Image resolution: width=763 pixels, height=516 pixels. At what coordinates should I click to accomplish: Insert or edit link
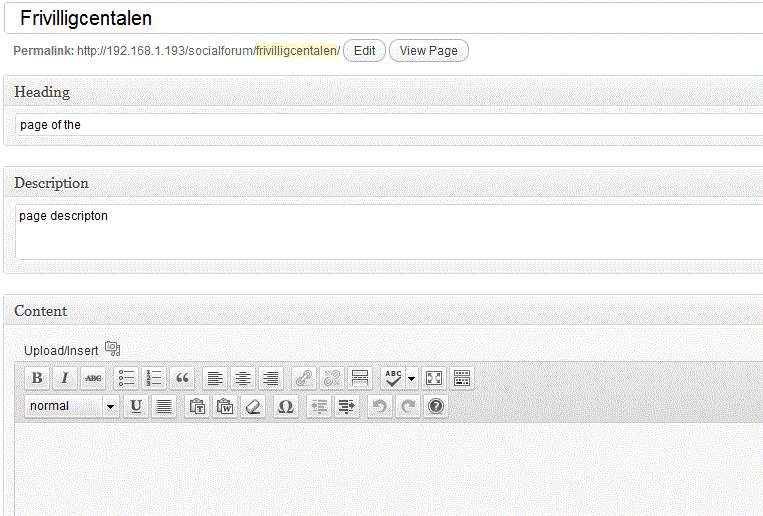point(304,378)
